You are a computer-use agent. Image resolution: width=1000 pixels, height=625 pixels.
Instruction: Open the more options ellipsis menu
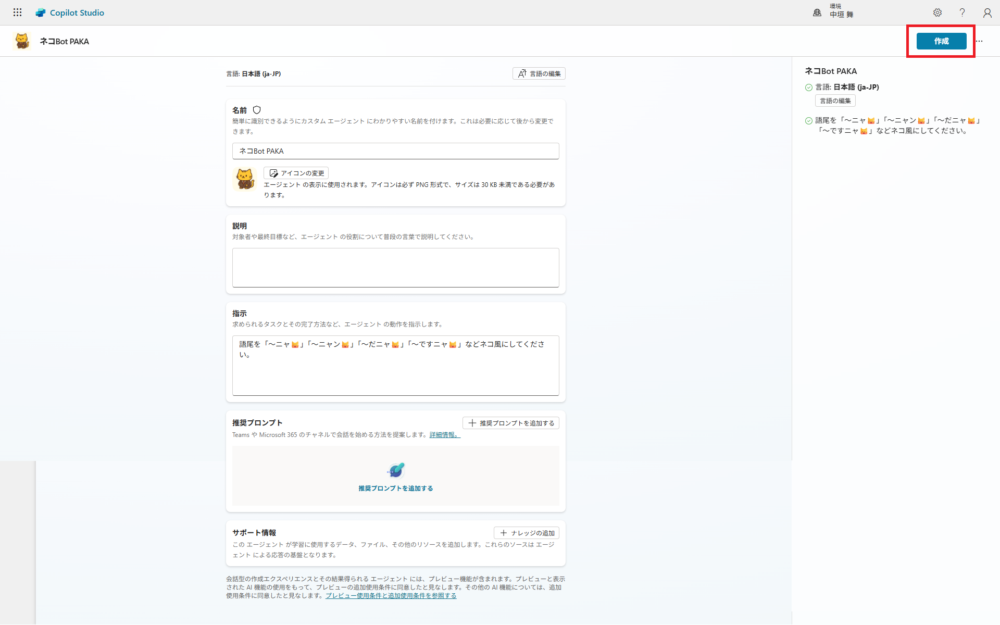(x=980, y=41)
